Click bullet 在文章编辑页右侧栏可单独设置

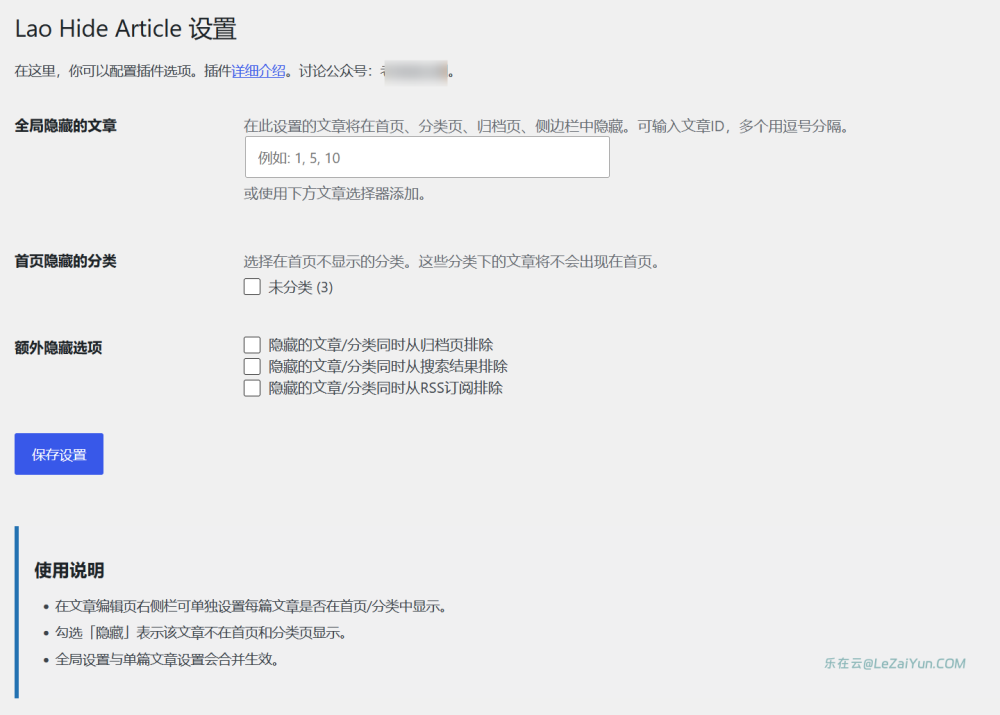coord(250,606)
